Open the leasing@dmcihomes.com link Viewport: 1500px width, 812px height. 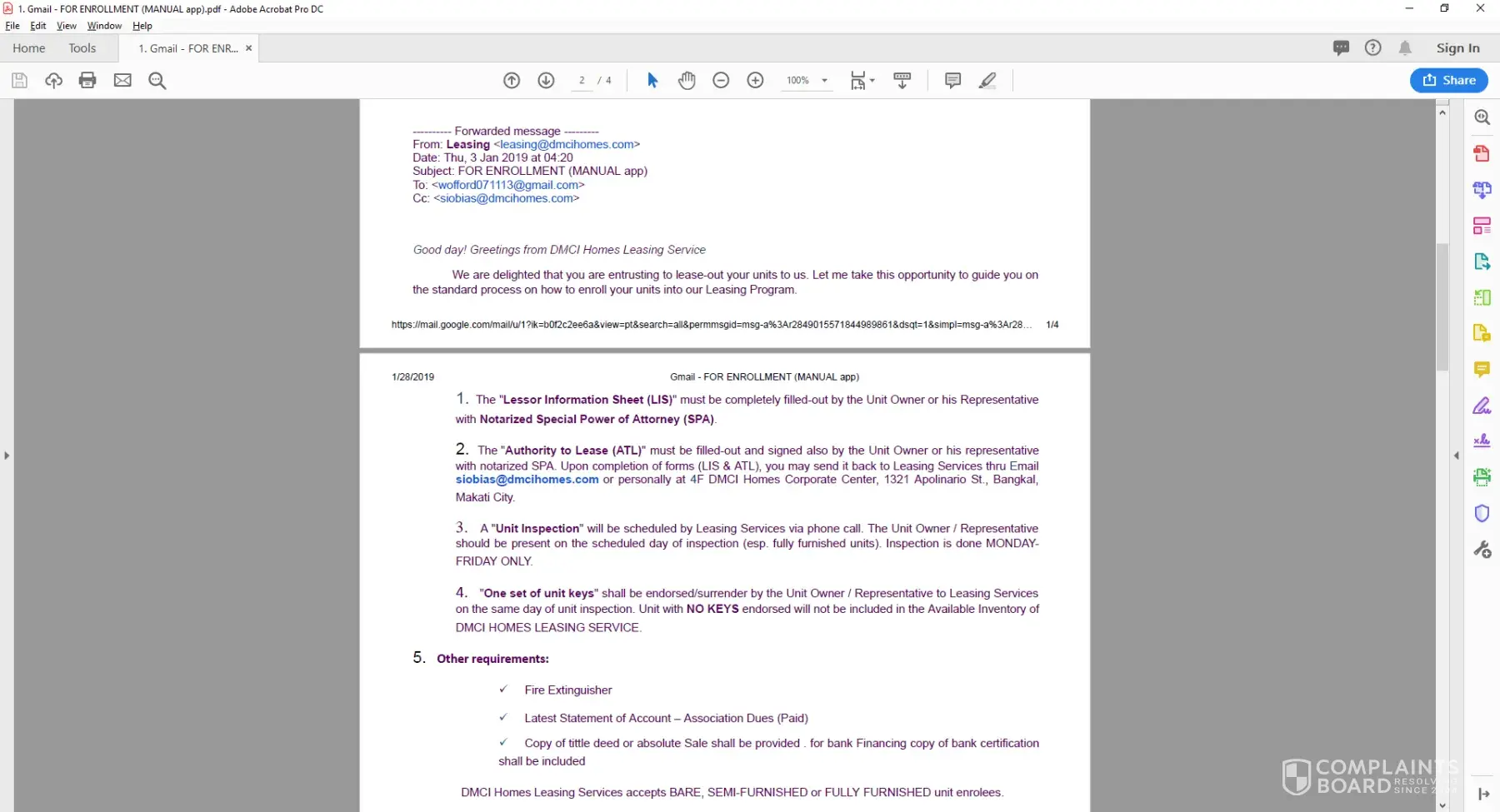click(x=567, y=144)
